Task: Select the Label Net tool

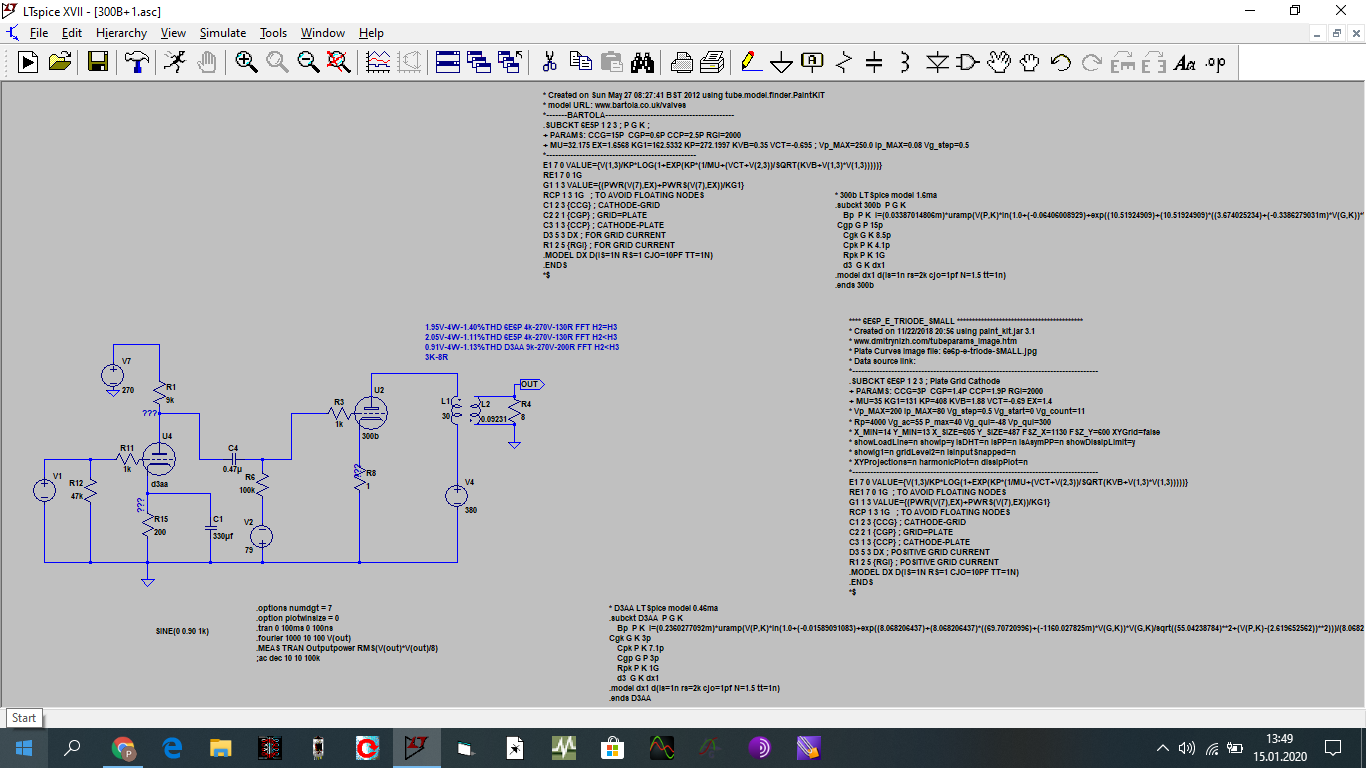Action: (x=812, y=62)
